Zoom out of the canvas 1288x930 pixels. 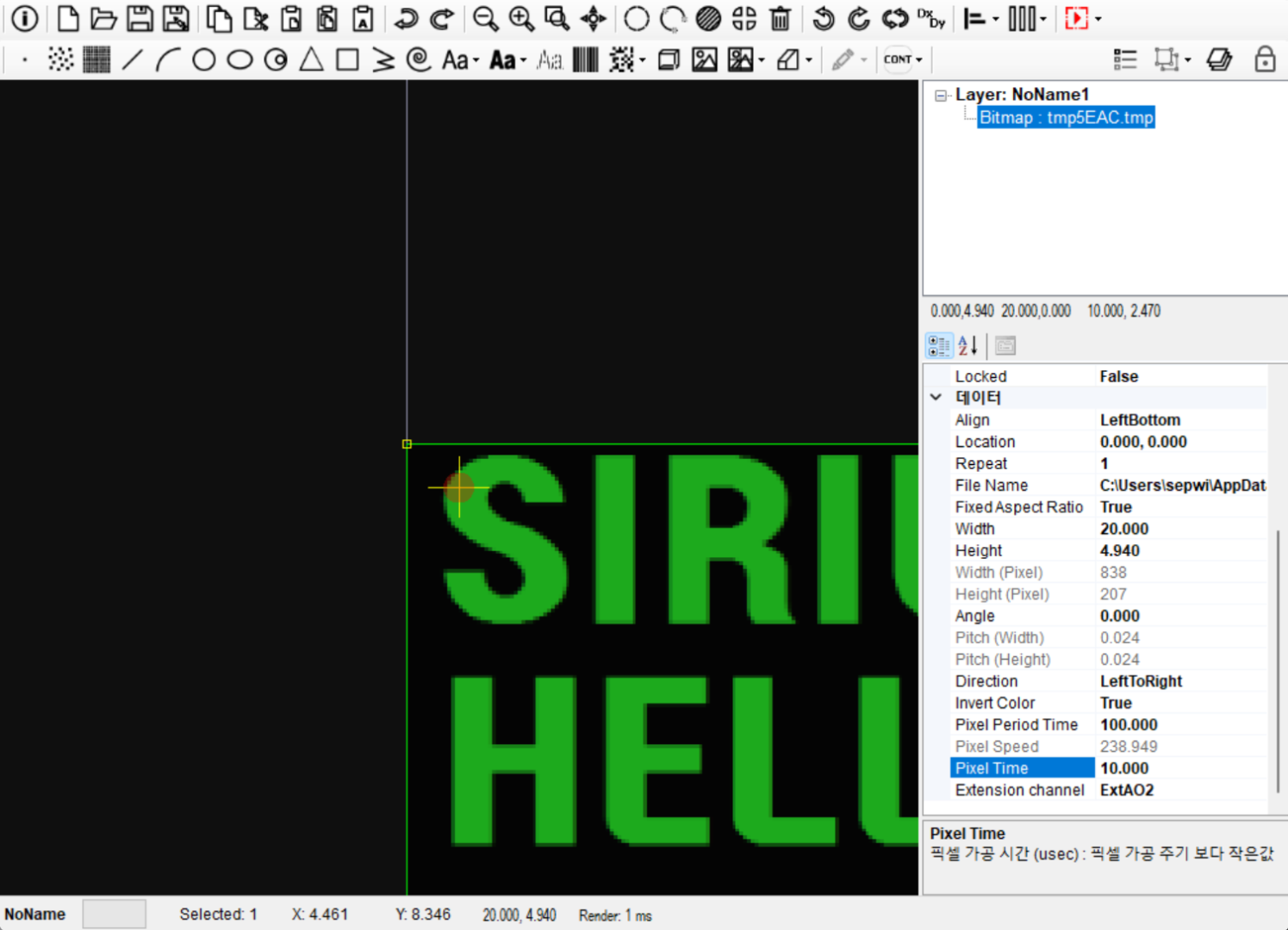click(486, 18)
